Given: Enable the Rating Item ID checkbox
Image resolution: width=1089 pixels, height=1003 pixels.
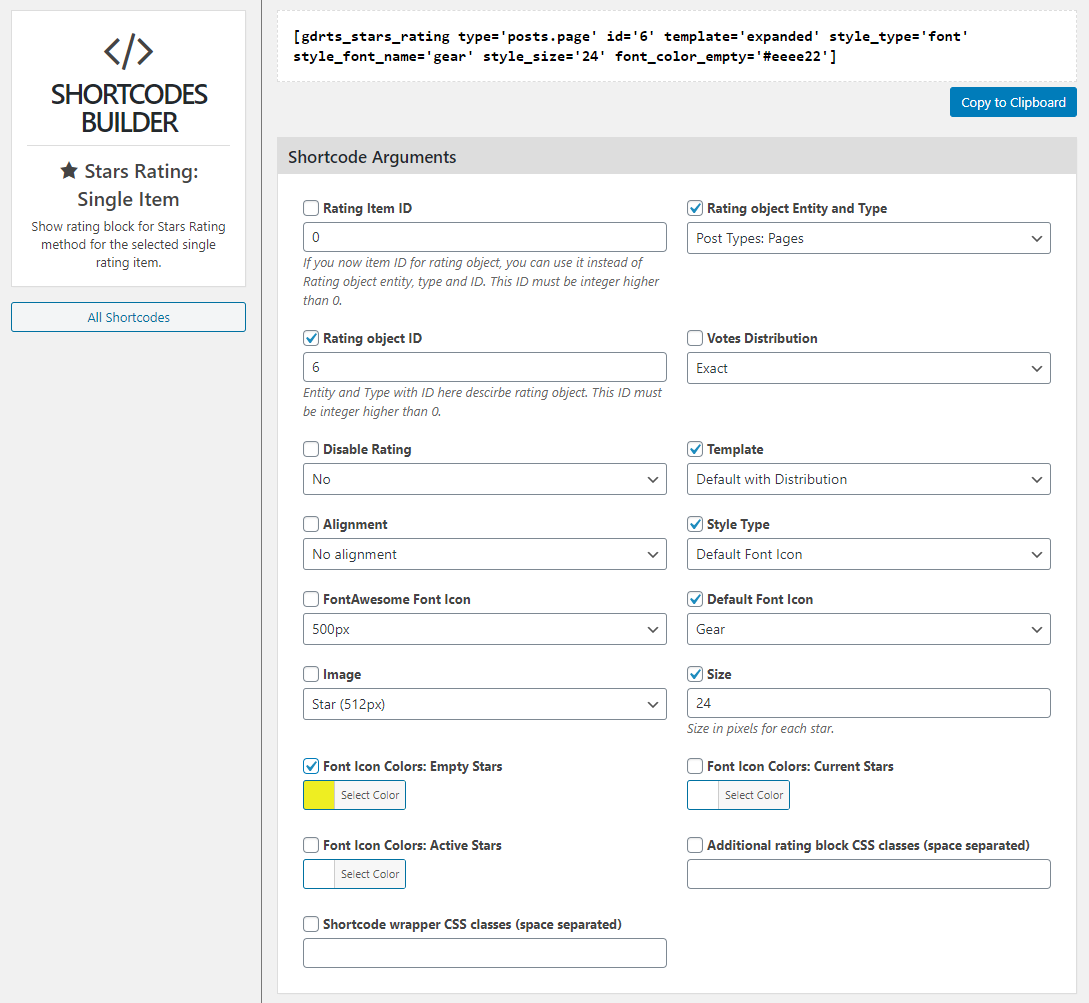Looking at the screenshot, I should 311,208.
